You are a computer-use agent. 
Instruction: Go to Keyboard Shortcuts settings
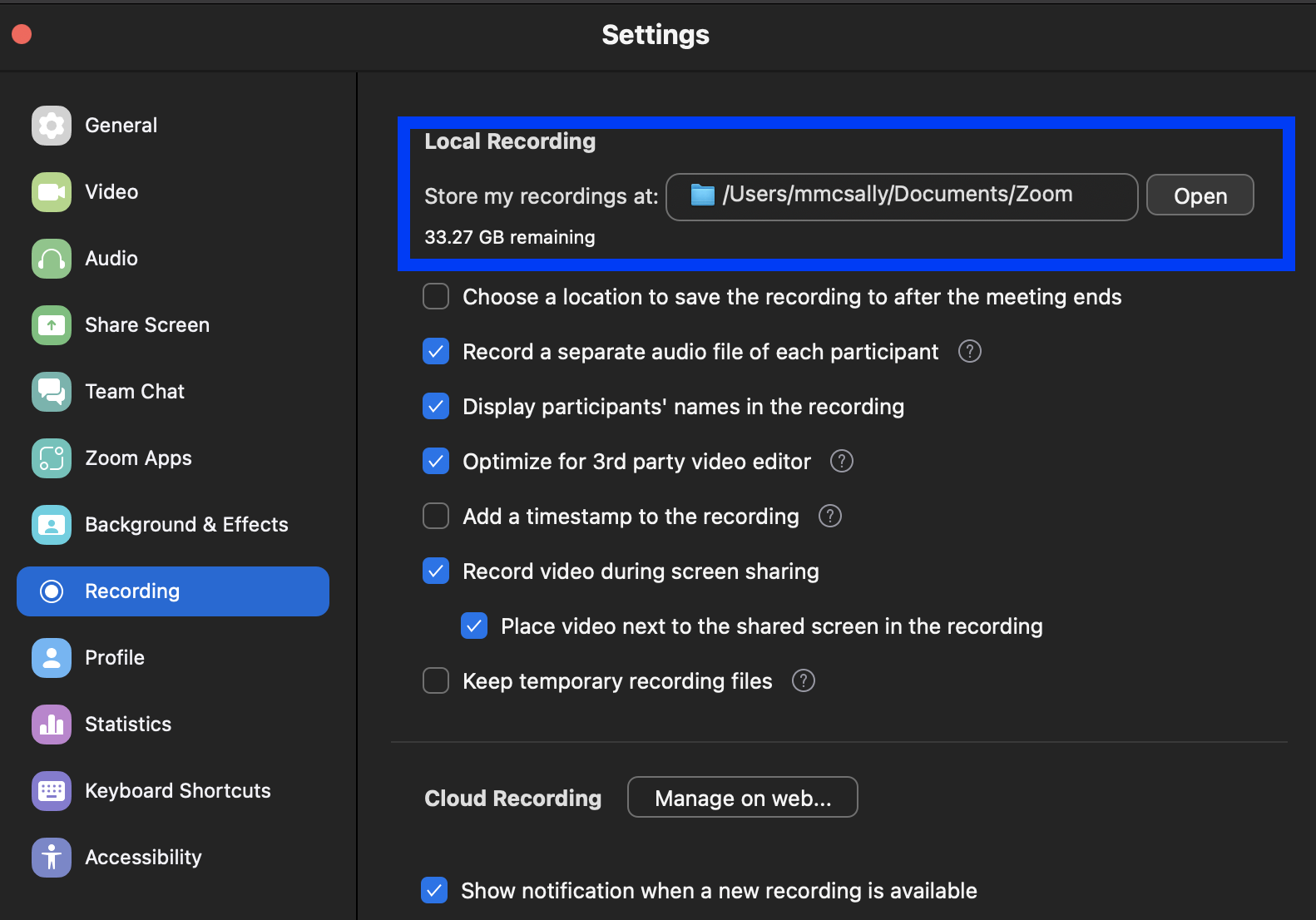(x=177, y=791)
